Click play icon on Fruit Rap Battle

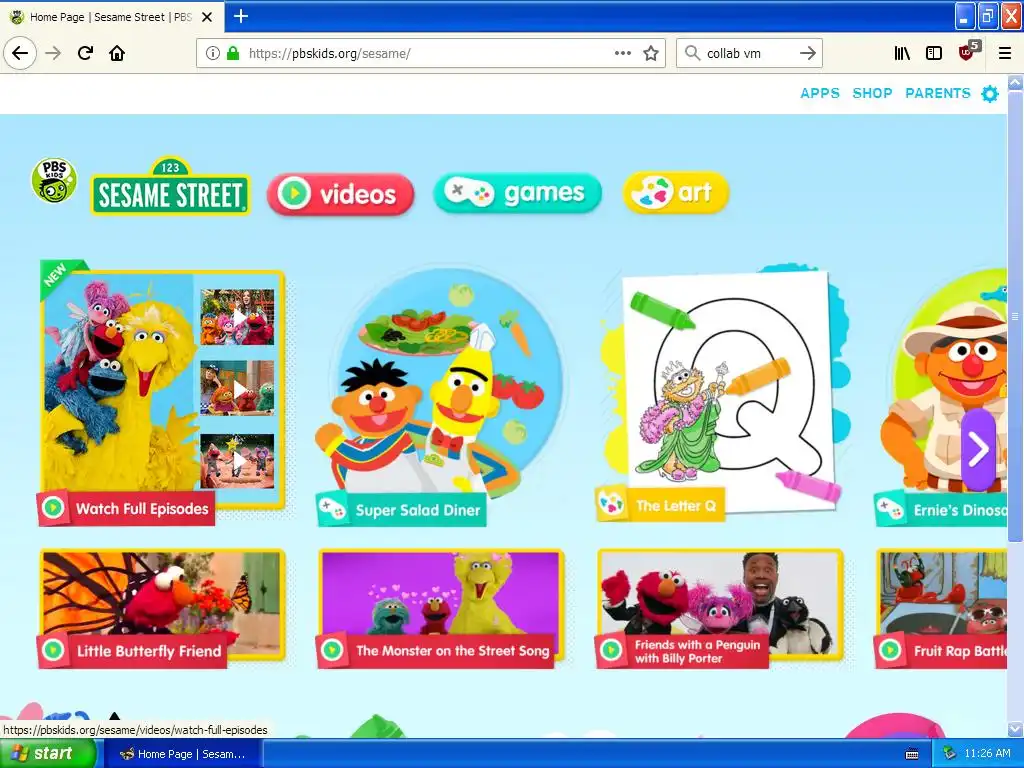click(x=890, y=650)
